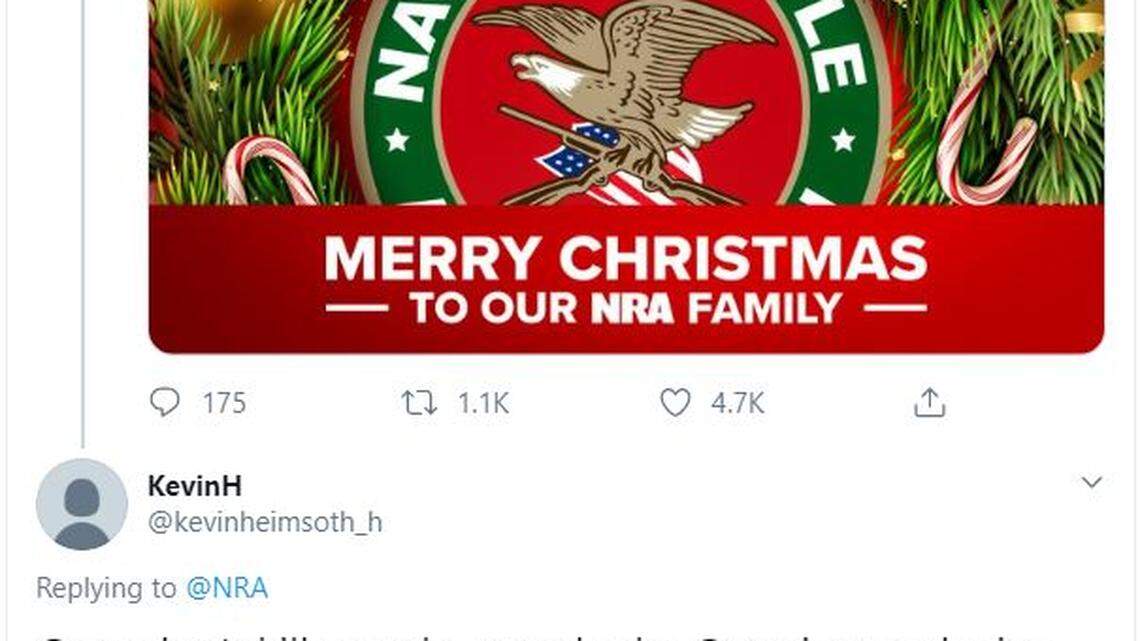The width and height of the screenshot is (1140, 641).
Task: Click the retweet icon on the NRA tweet
Action: [x=423, y=403]
